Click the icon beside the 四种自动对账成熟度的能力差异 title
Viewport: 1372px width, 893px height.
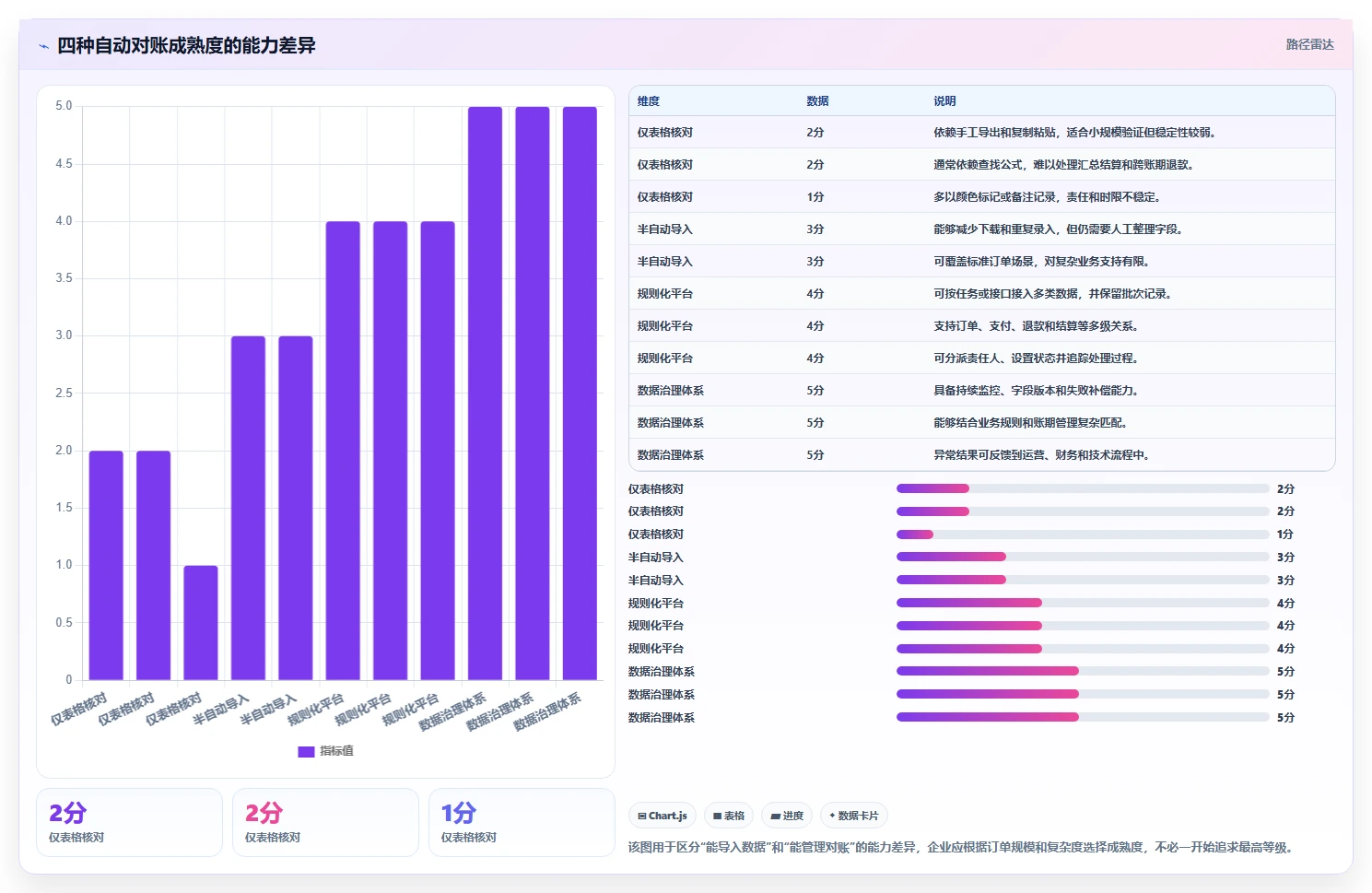[x=43, y=46]
